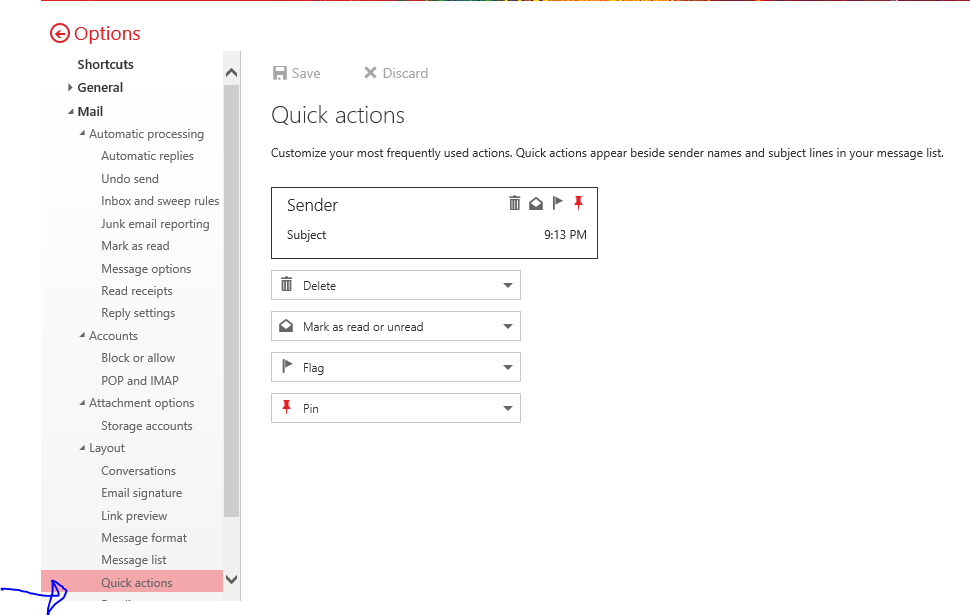The image size is (970, 615).
Task: Open the Mark as read or unread dropdown
Action: pos(508,327)
